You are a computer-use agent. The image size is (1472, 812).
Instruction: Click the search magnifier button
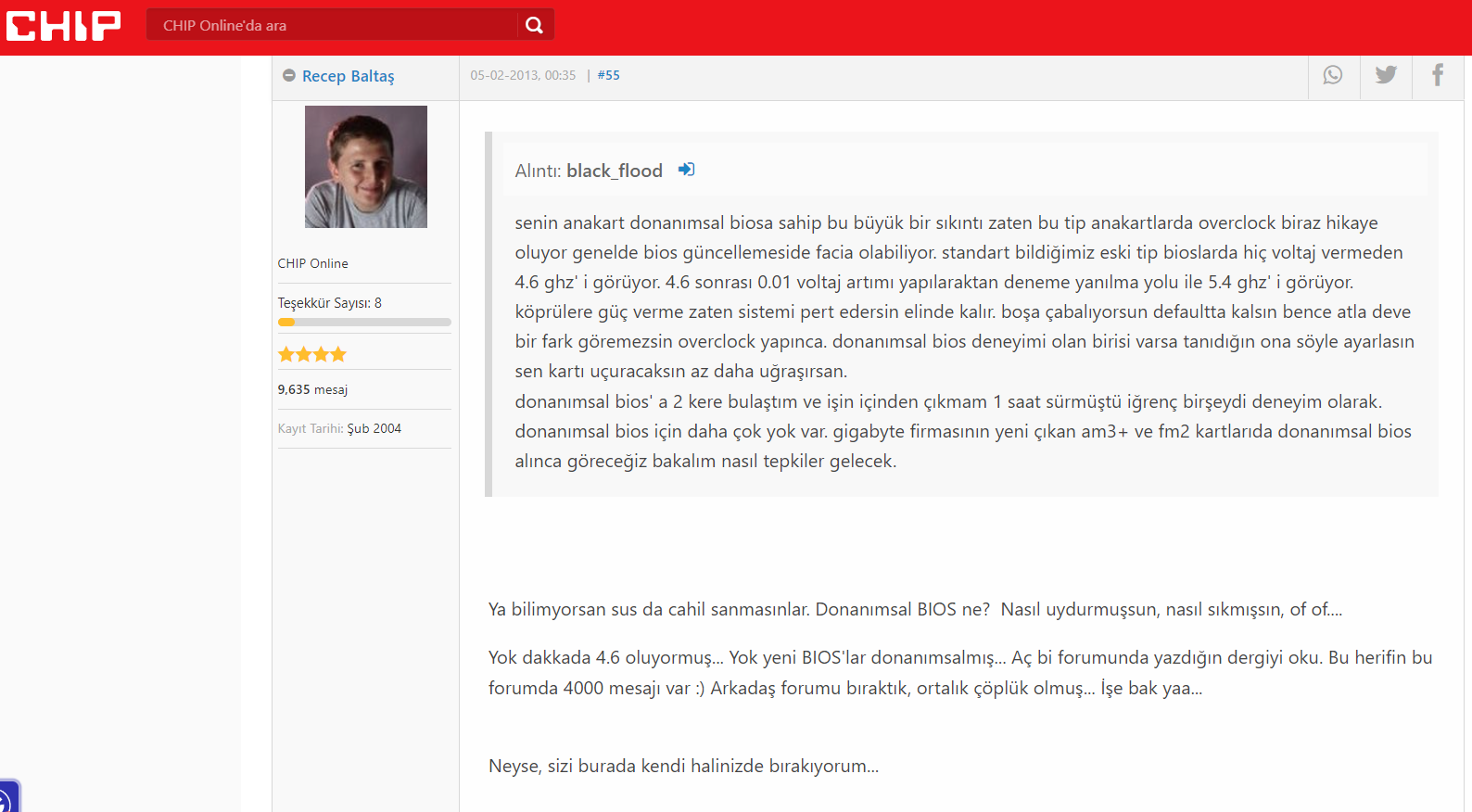coord(535,25)
